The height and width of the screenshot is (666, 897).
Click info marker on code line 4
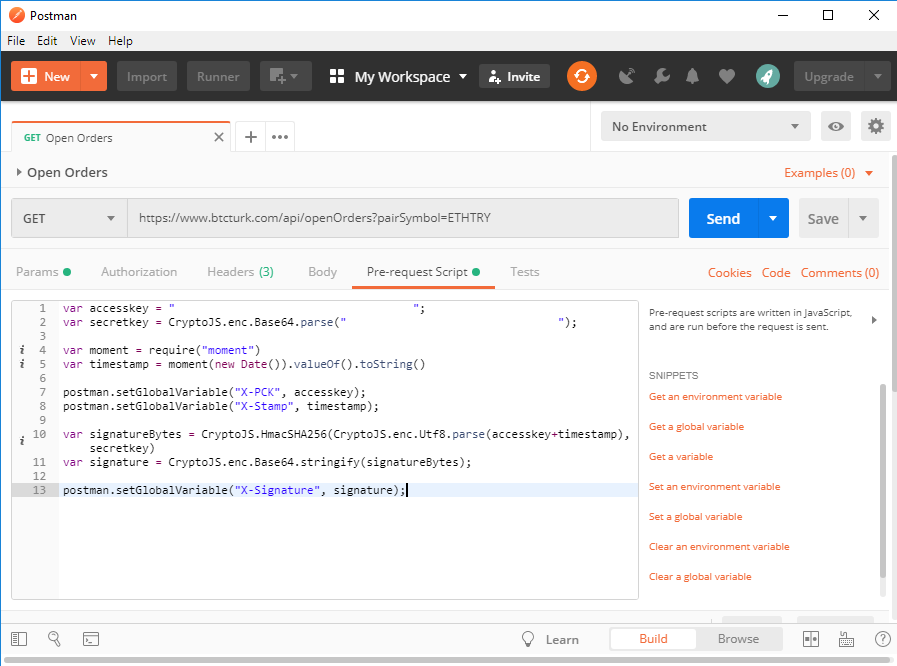22,350
